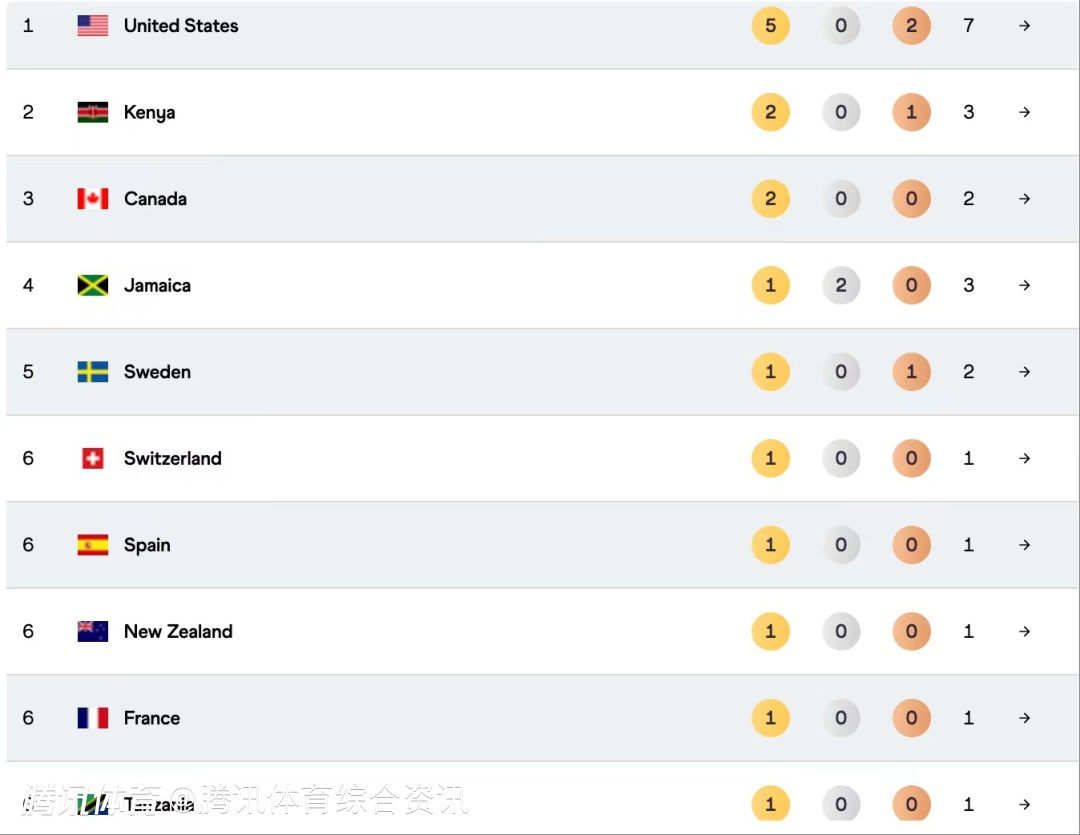Click the New Zealand flag icon
This screenshot has width=1080, height=835.
point(93,631)
